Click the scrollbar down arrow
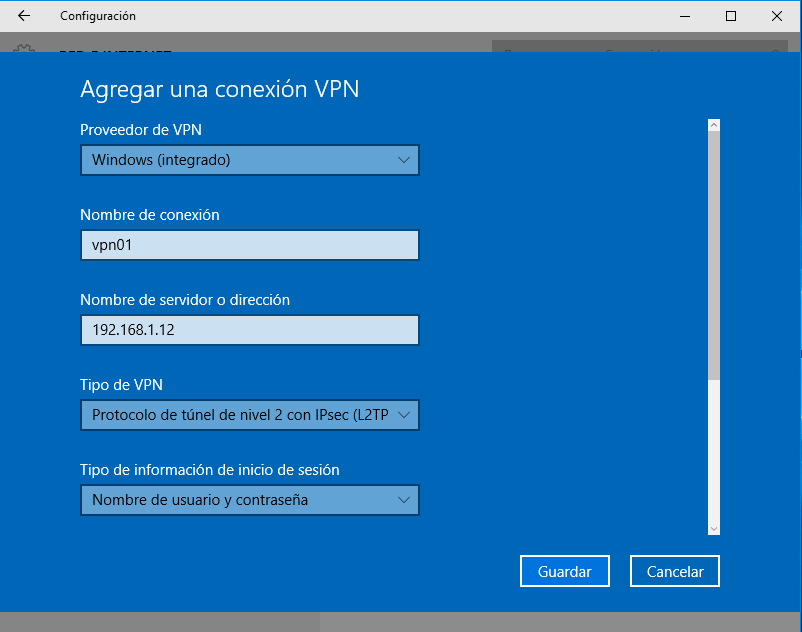The width and height of the screenshot is (802, 632). click(x=713, y=528)
